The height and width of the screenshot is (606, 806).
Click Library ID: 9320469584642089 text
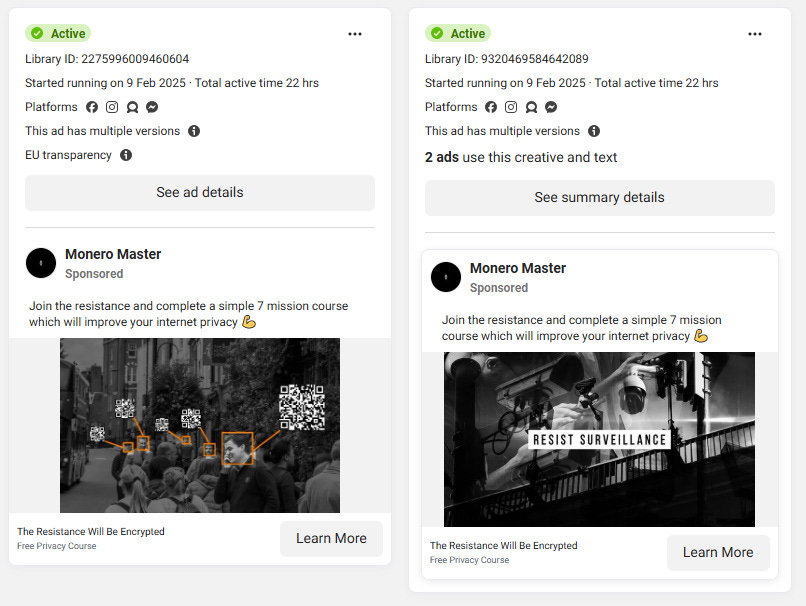pyautogui.click(x=507, y=59)
